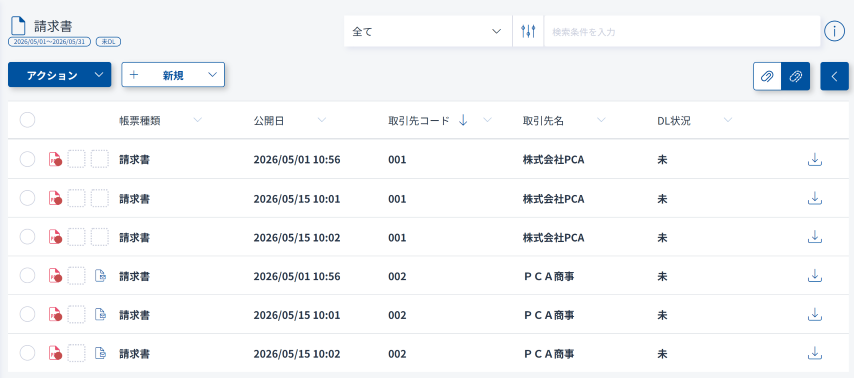This screenshot has height=378, width=854.
Task: Click the 取引先名 column header
Action: [x=543, y=121]
